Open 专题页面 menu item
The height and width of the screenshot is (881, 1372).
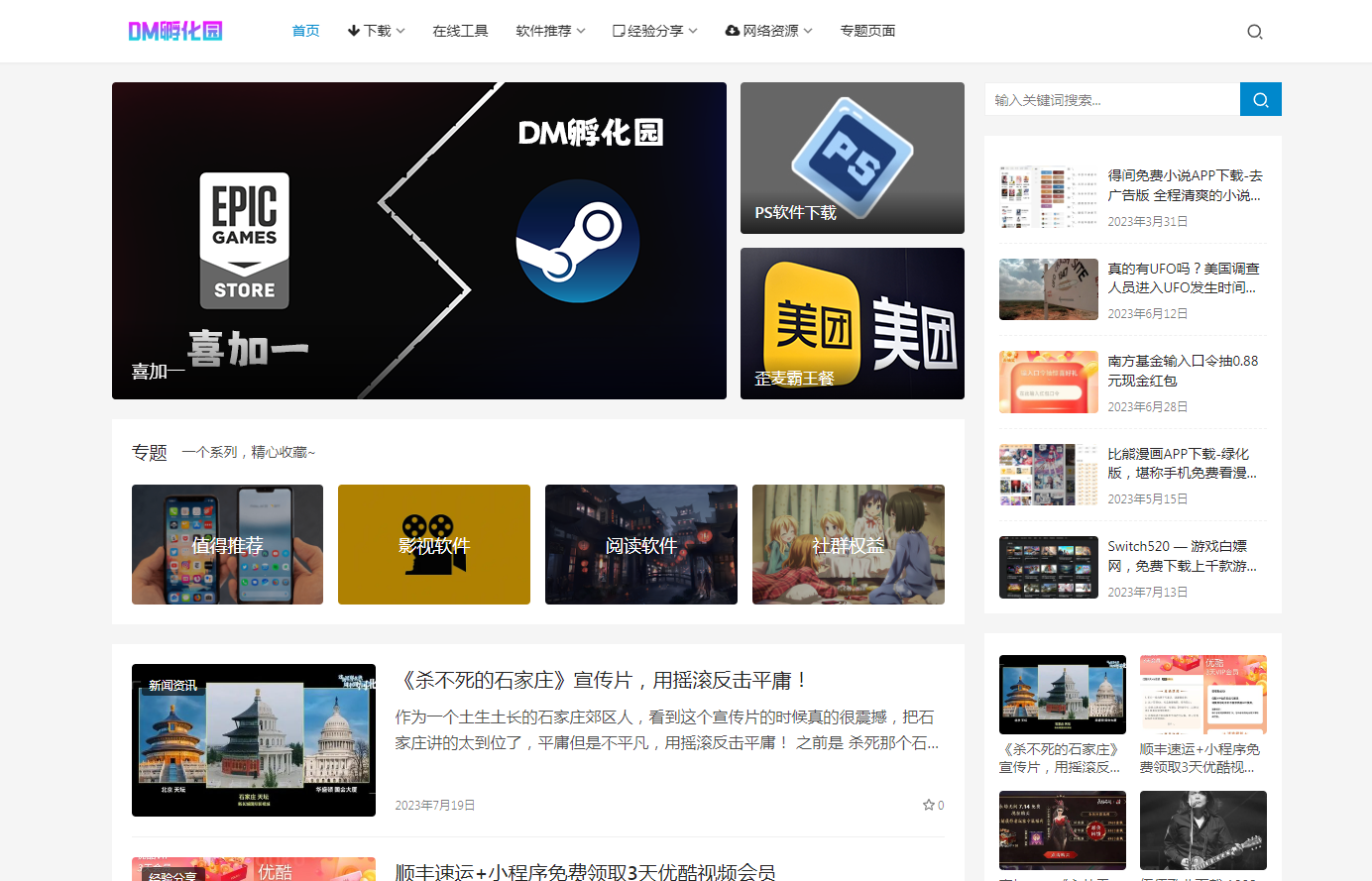867,31
